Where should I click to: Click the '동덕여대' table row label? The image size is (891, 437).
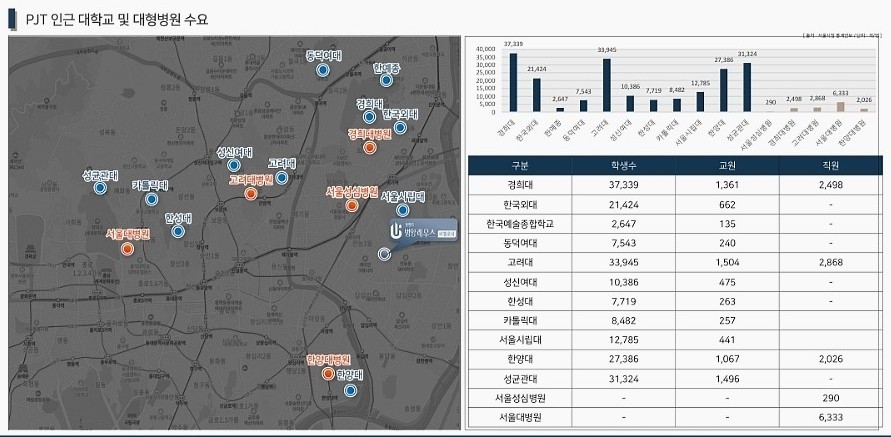coord(520,243)
